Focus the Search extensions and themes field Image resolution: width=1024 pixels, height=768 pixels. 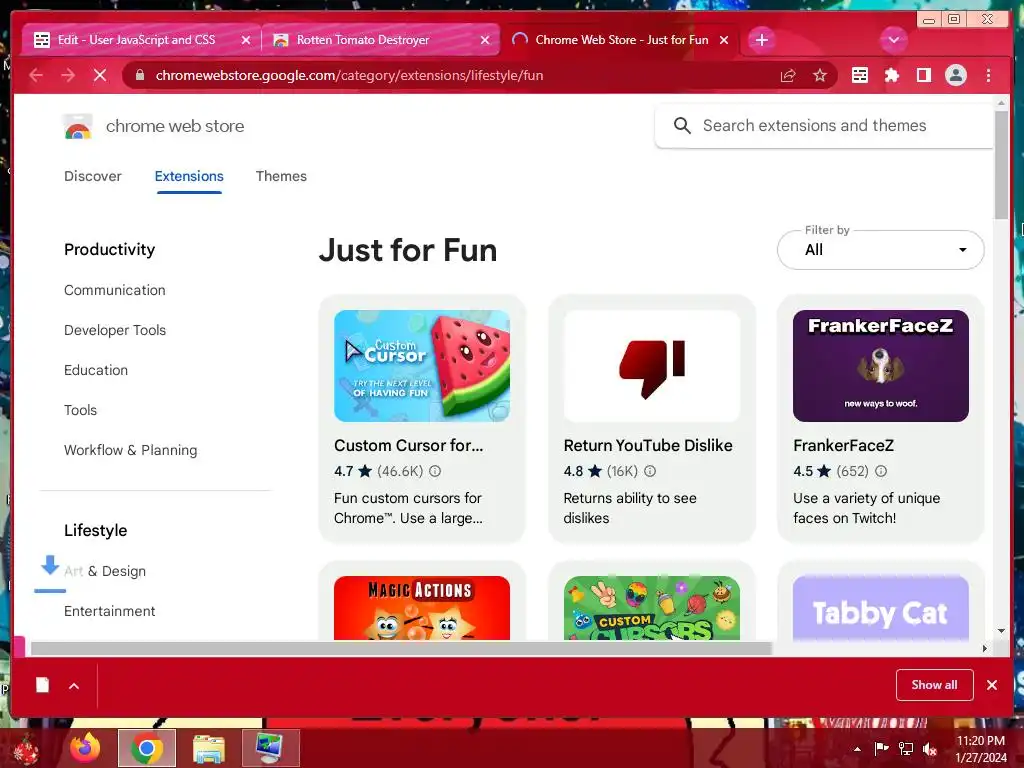tap(824, 125)
